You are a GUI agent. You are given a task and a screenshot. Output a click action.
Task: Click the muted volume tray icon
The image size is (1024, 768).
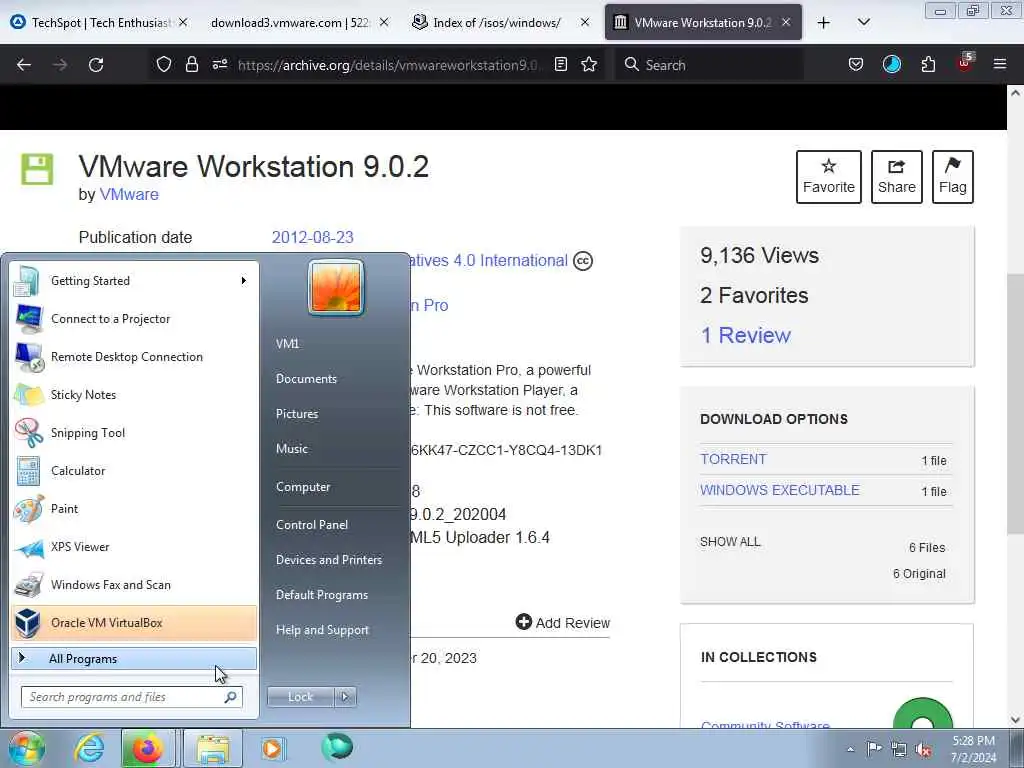tap(923, 750)
